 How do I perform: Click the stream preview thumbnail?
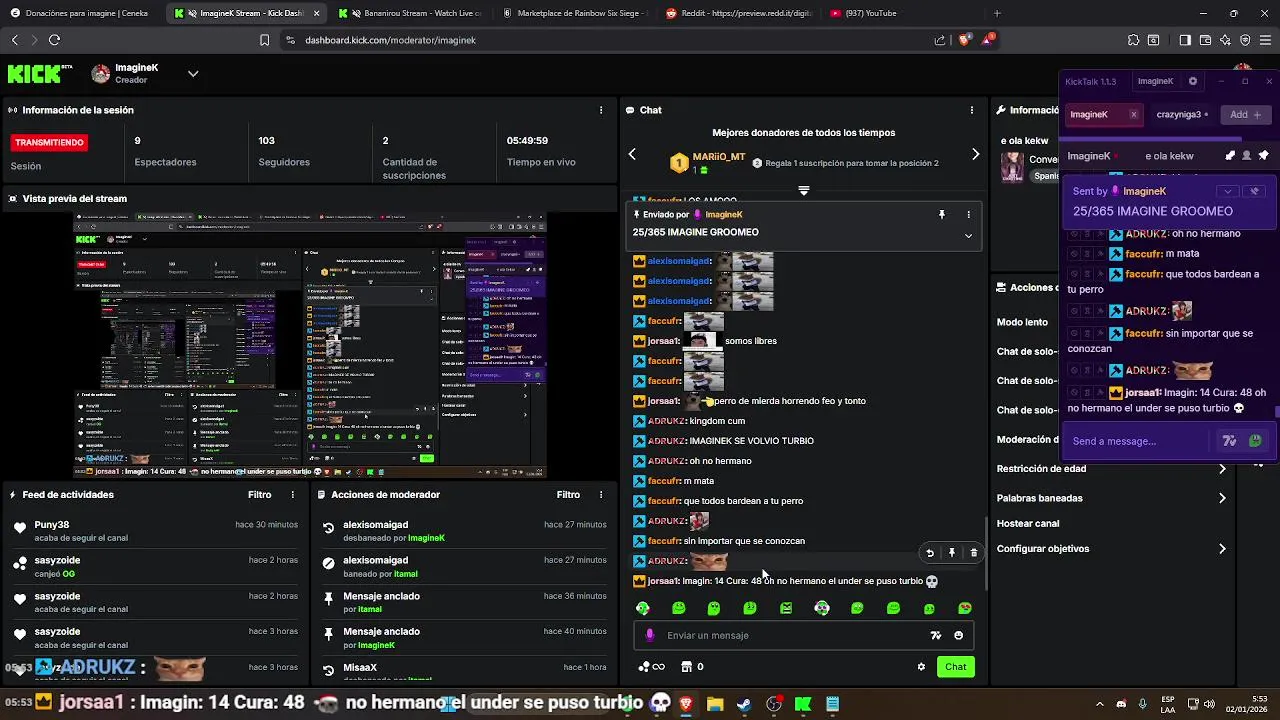(x=310, y=346)
